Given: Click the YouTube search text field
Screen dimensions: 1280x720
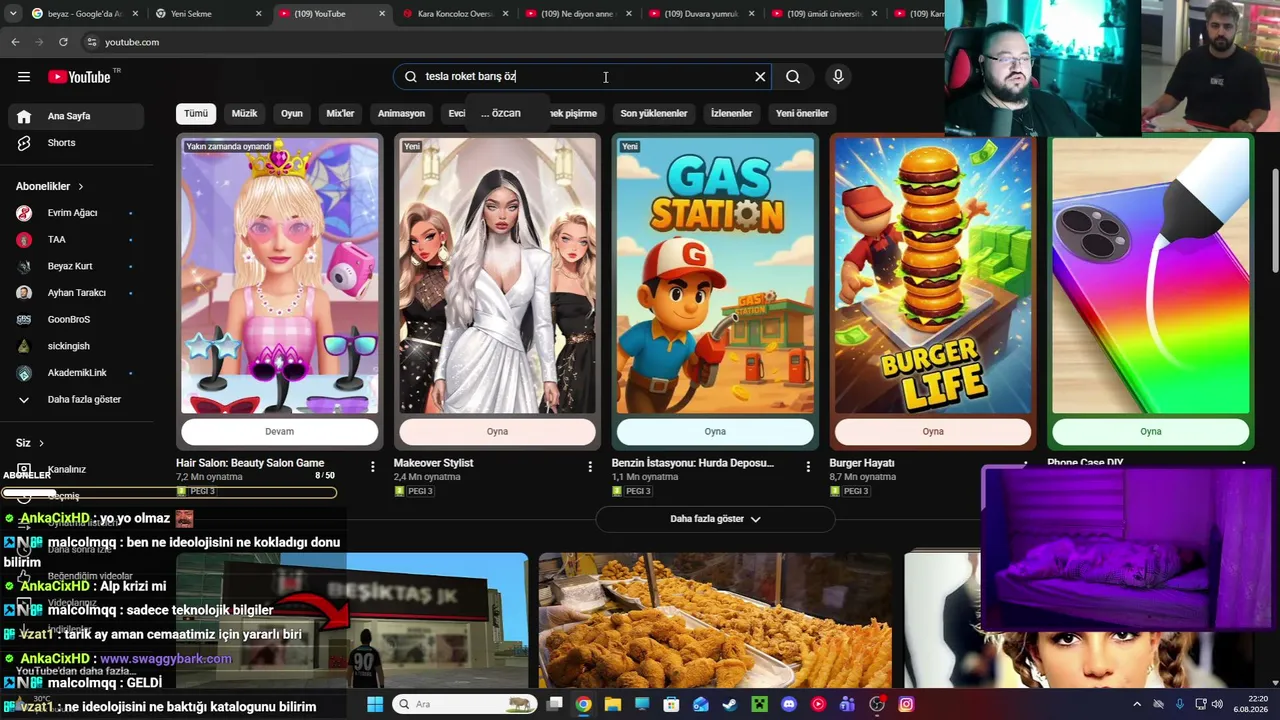Looking at the screenshot, I should pos(583,77).
